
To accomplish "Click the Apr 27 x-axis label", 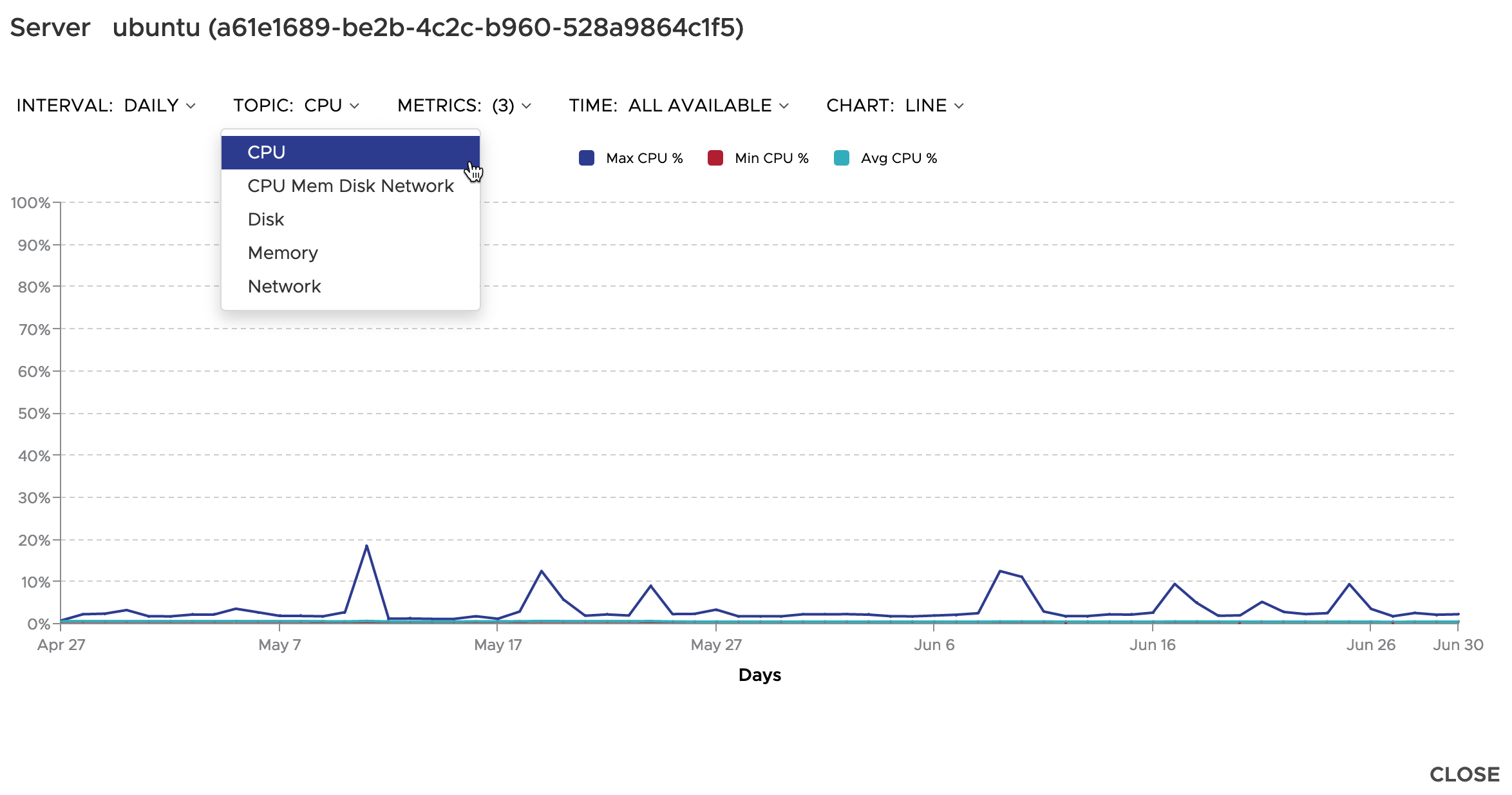I will pyautogui.click(x=61, y=644).
